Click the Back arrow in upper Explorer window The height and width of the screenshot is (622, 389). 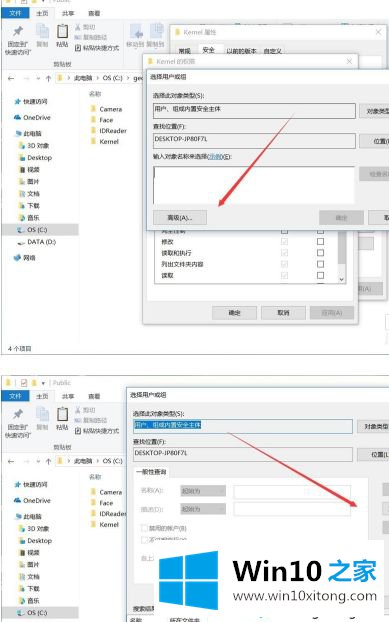click(11, 79)
